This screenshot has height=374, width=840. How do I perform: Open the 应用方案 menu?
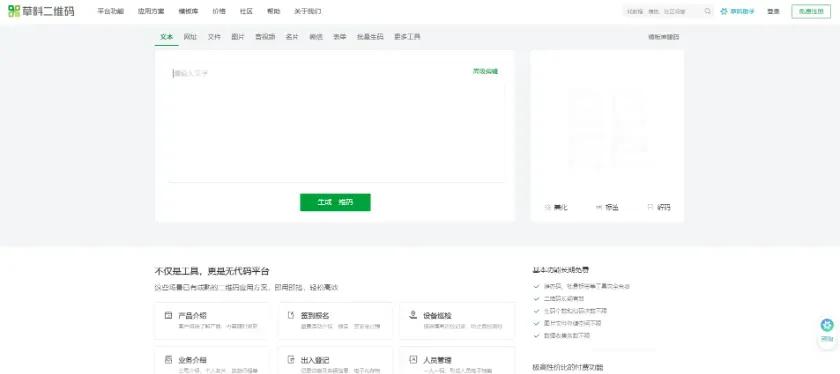pos(151,11)
